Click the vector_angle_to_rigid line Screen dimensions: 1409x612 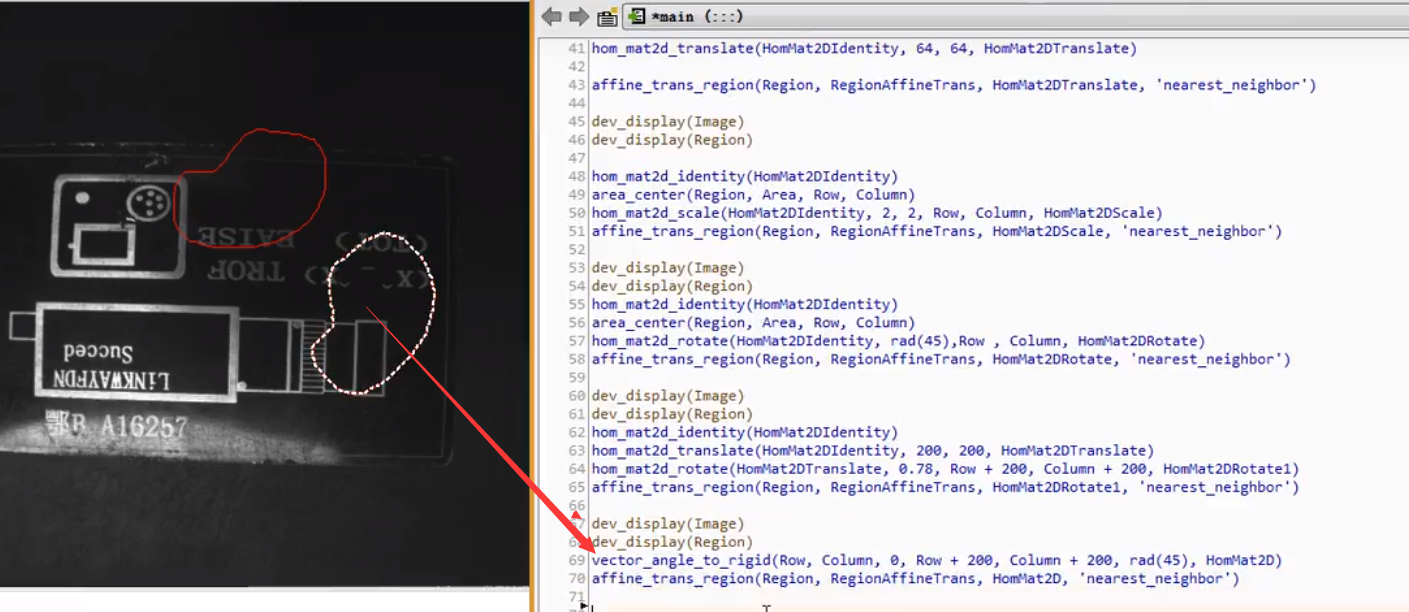(936, 560)
